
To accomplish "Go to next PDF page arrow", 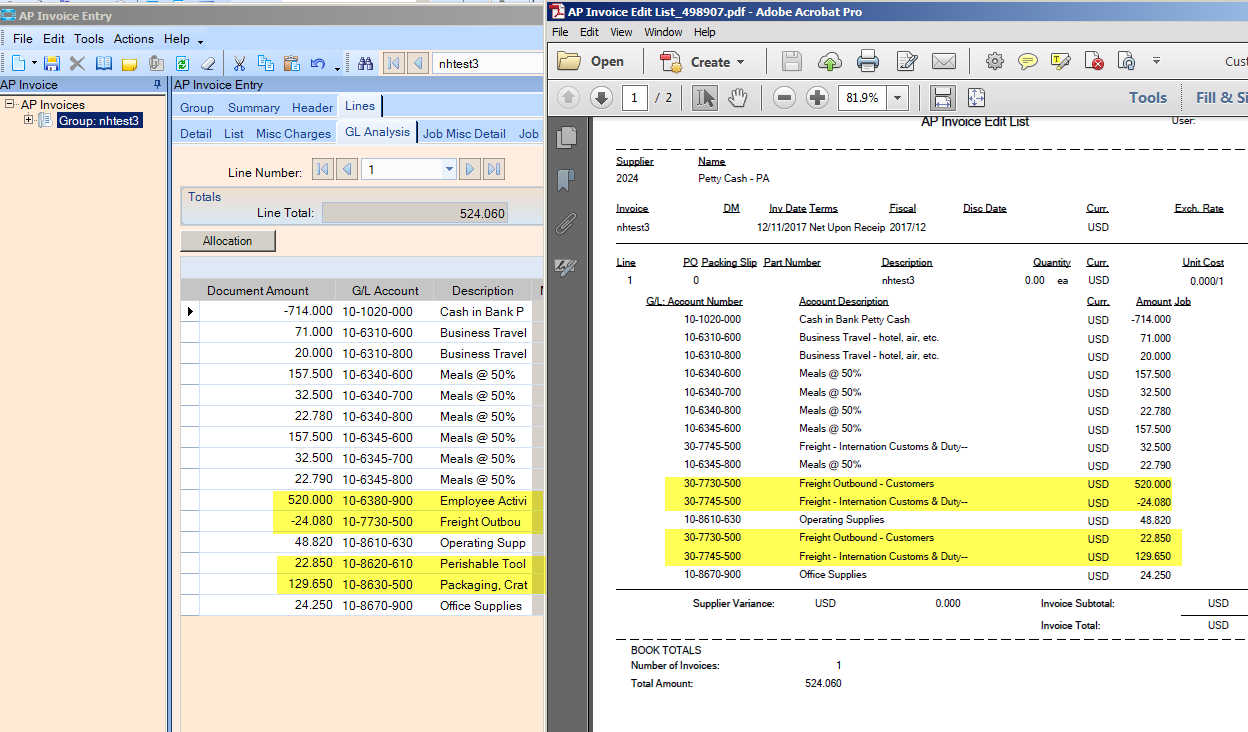I will tap(601, 98).
